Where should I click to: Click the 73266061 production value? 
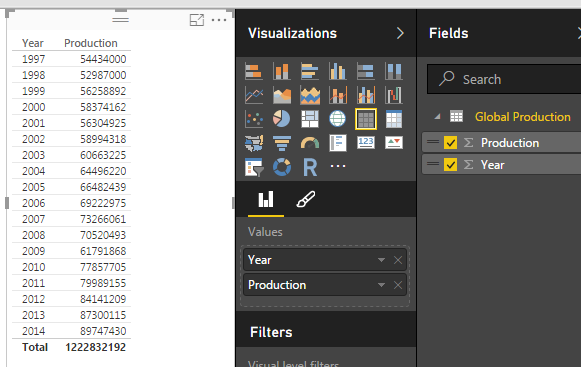pos(103,219)
